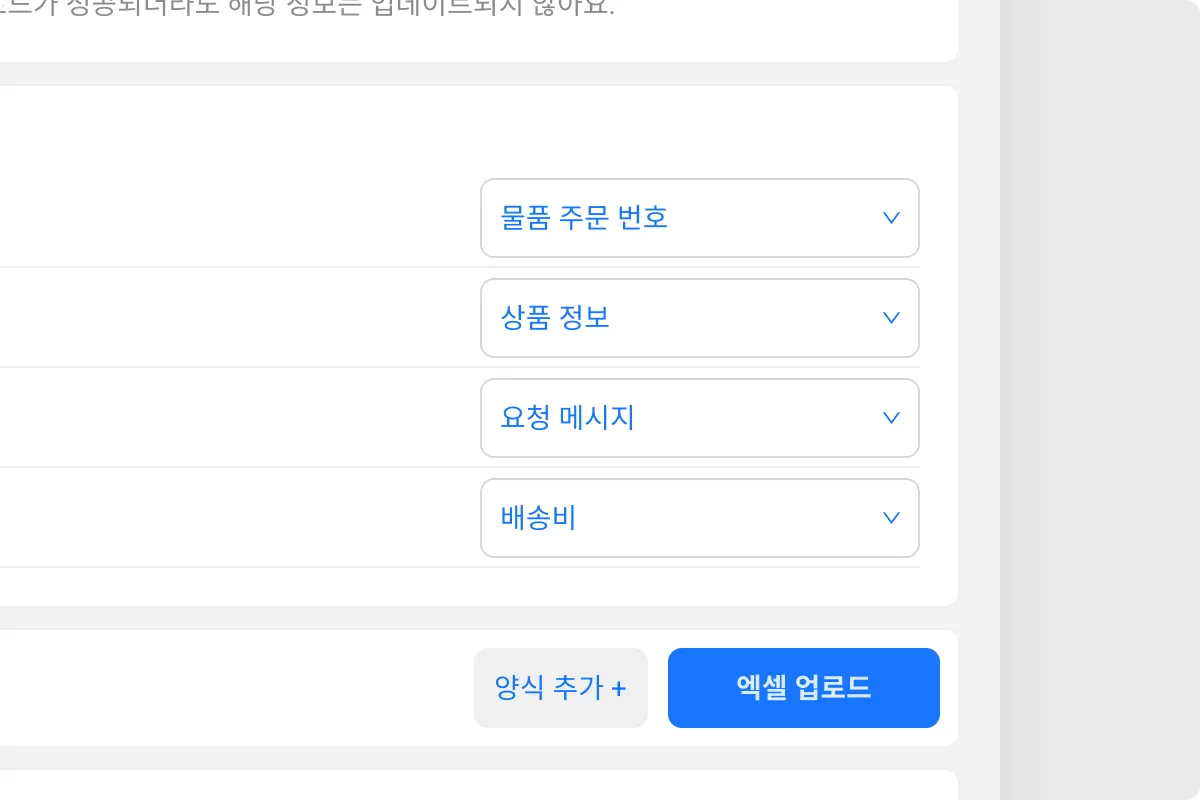This screenshot has height=800, width=1200.
Task: Select the 물품 주문 번호 text label
Action: [584, 218]
